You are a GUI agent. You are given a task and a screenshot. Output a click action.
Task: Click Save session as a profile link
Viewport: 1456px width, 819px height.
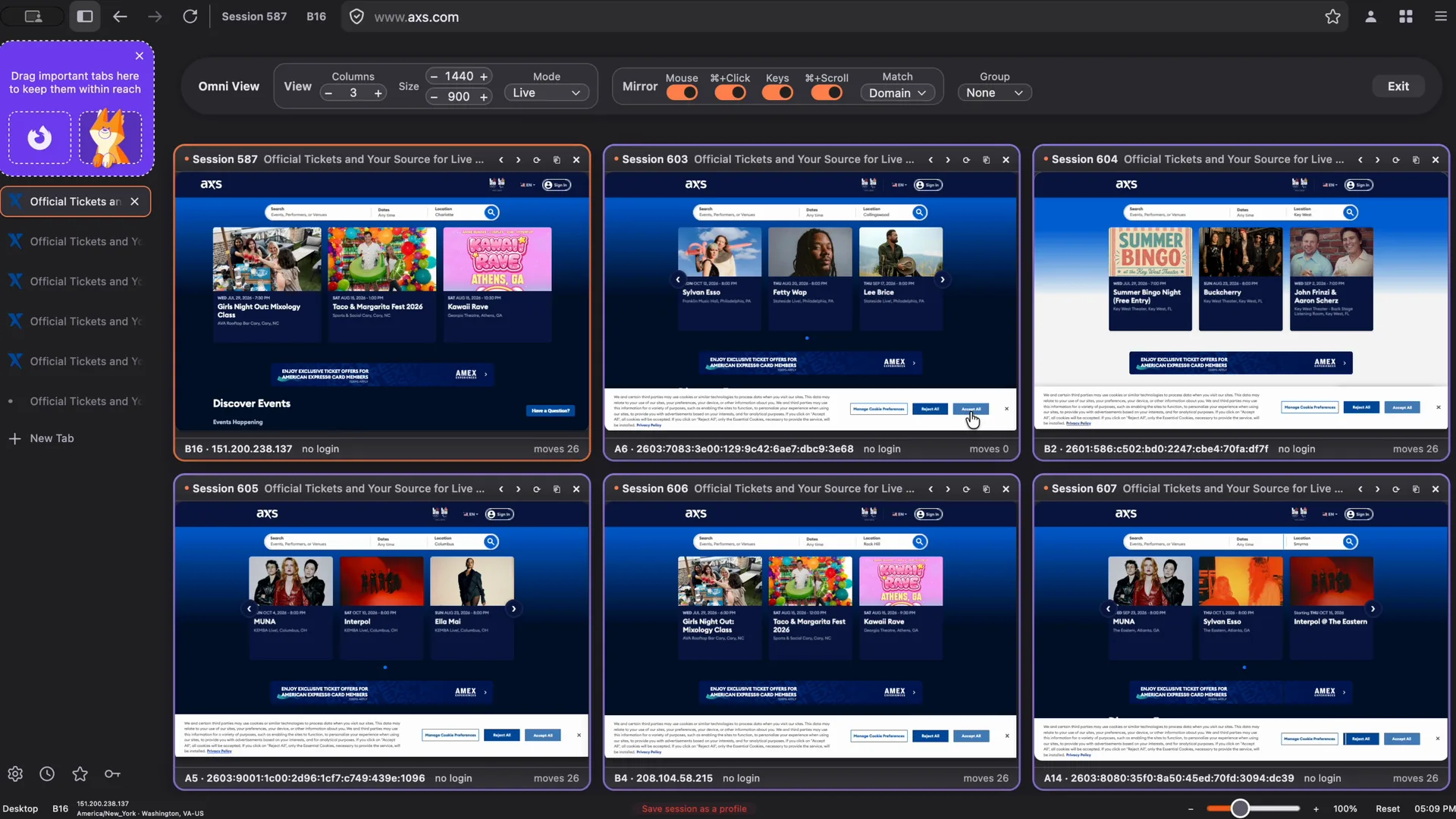pyautogui.click(x=694, y=809)
